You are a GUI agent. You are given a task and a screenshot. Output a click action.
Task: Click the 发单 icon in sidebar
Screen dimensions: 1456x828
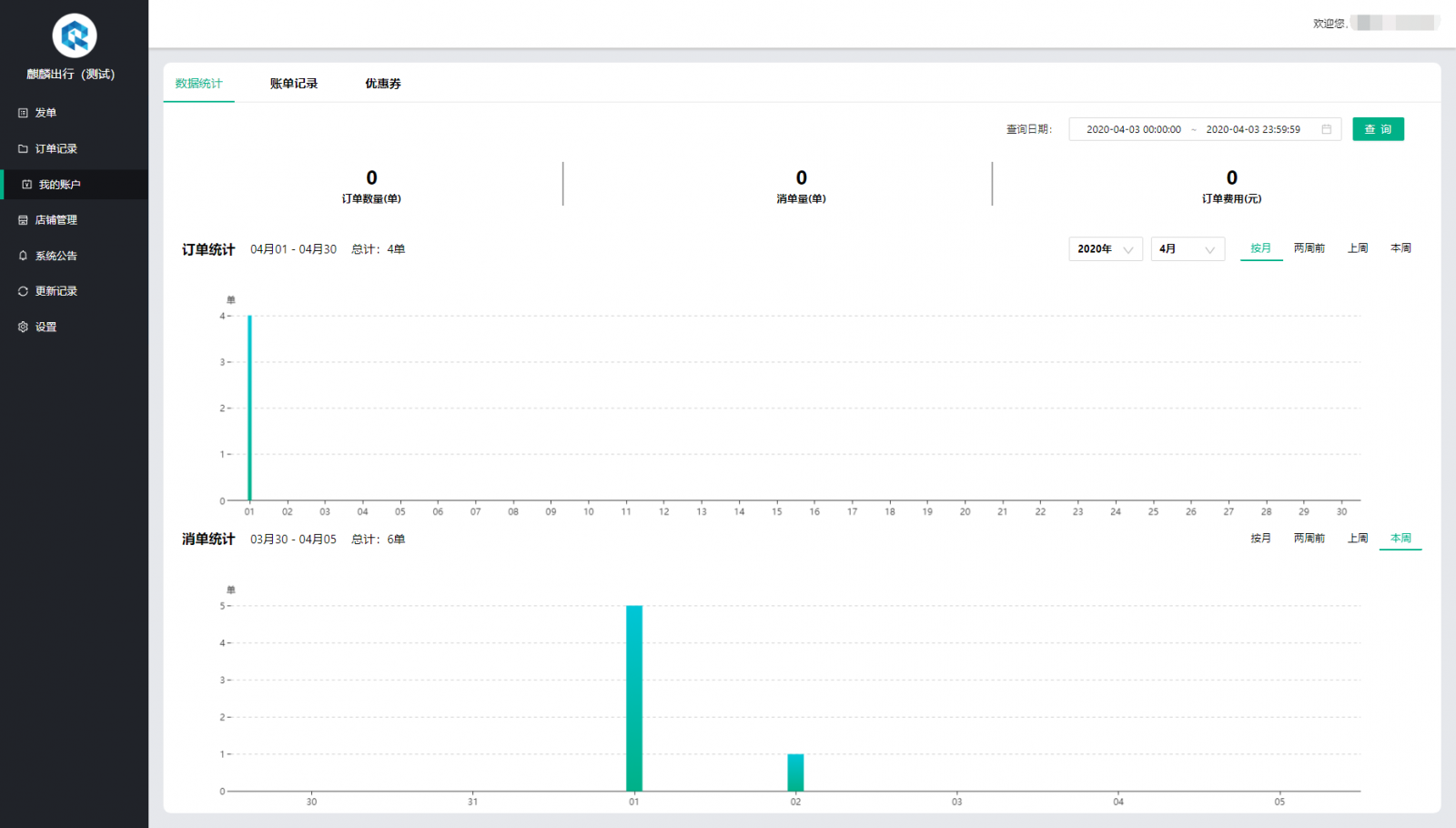[x=23, y=113]
